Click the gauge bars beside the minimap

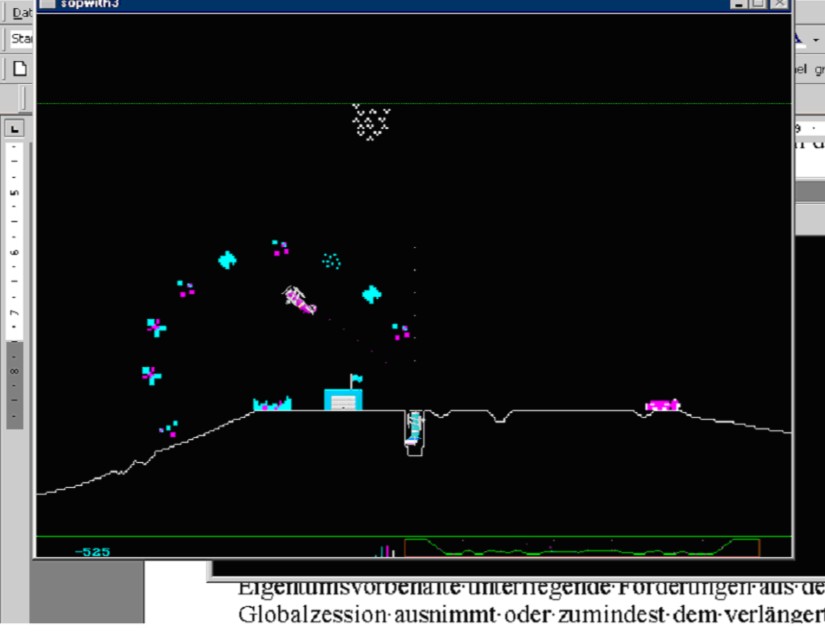point(385,551)
